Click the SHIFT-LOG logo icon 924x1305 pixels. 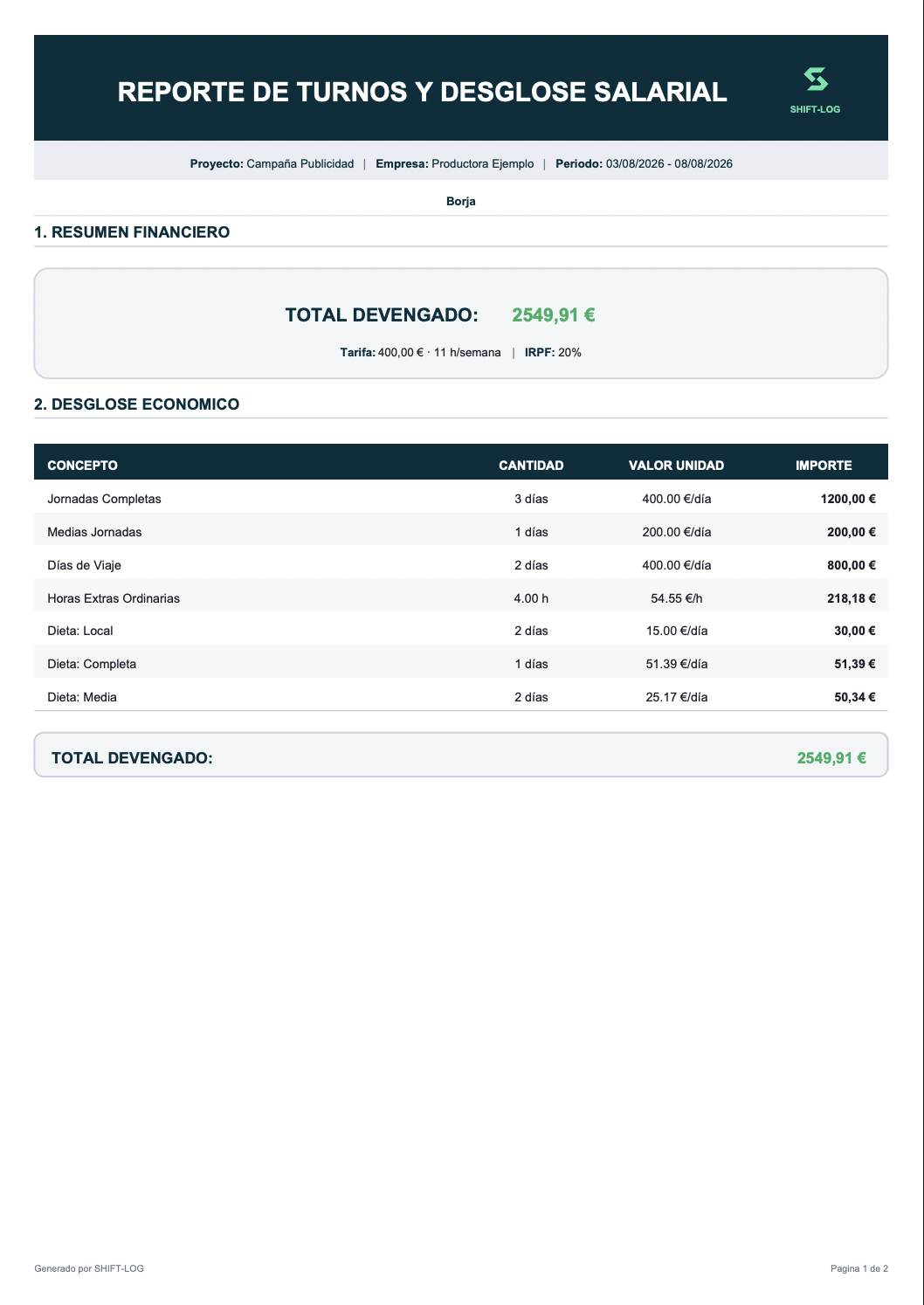tap(816, 79)
